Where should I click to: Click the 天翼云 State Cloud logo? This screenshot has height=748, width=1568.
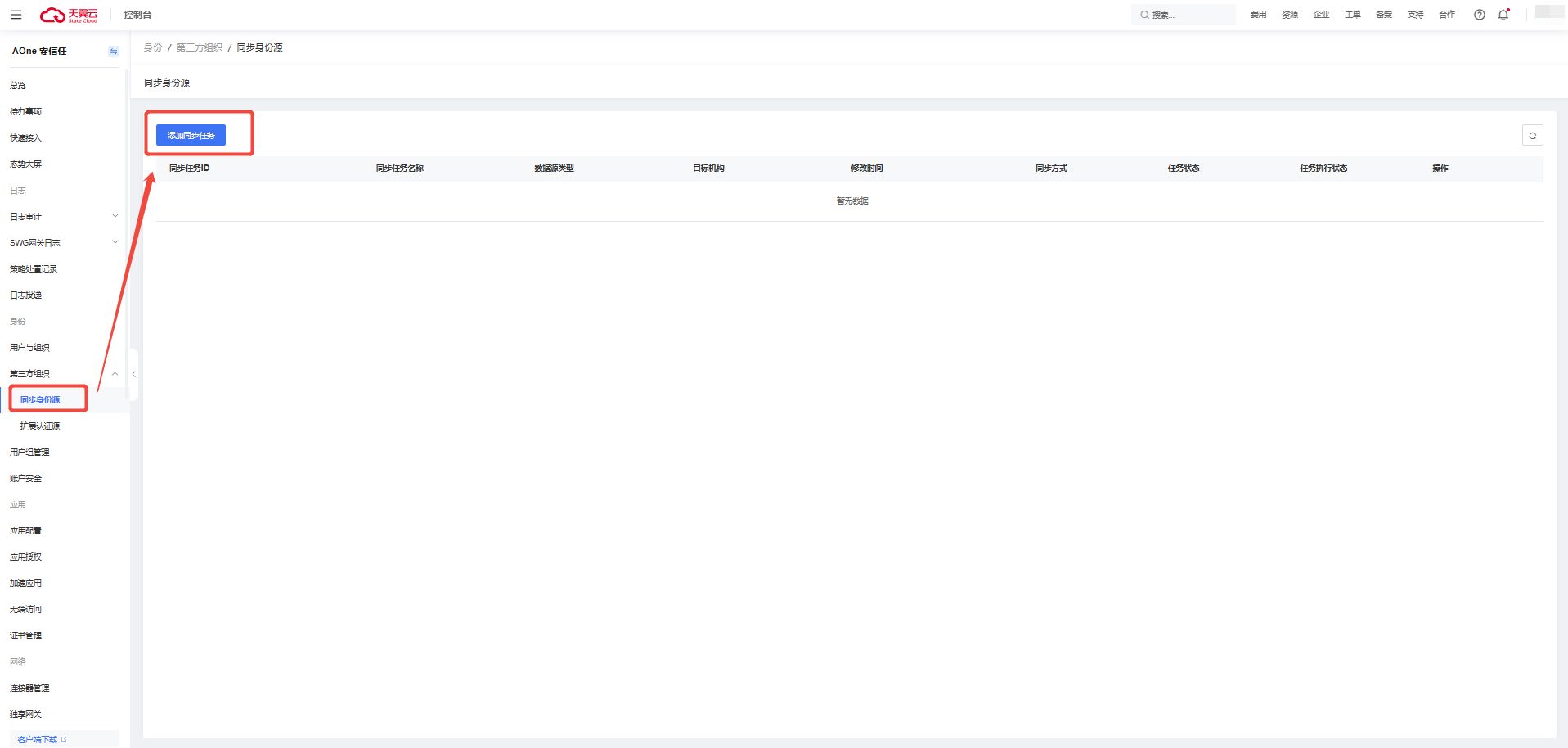pyautogui.click(x=69, y=15)
